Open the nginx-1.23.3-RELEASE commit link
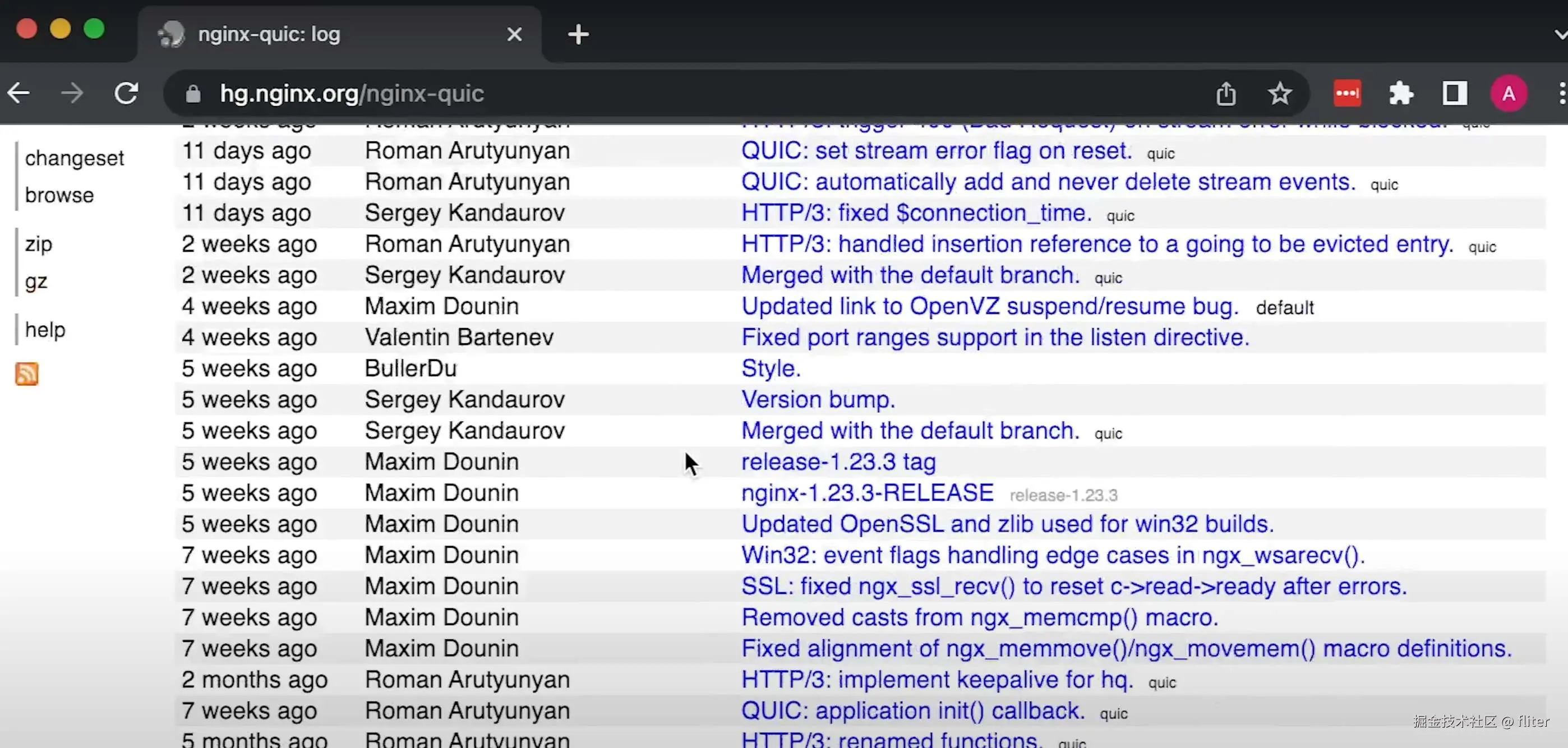 867,493
